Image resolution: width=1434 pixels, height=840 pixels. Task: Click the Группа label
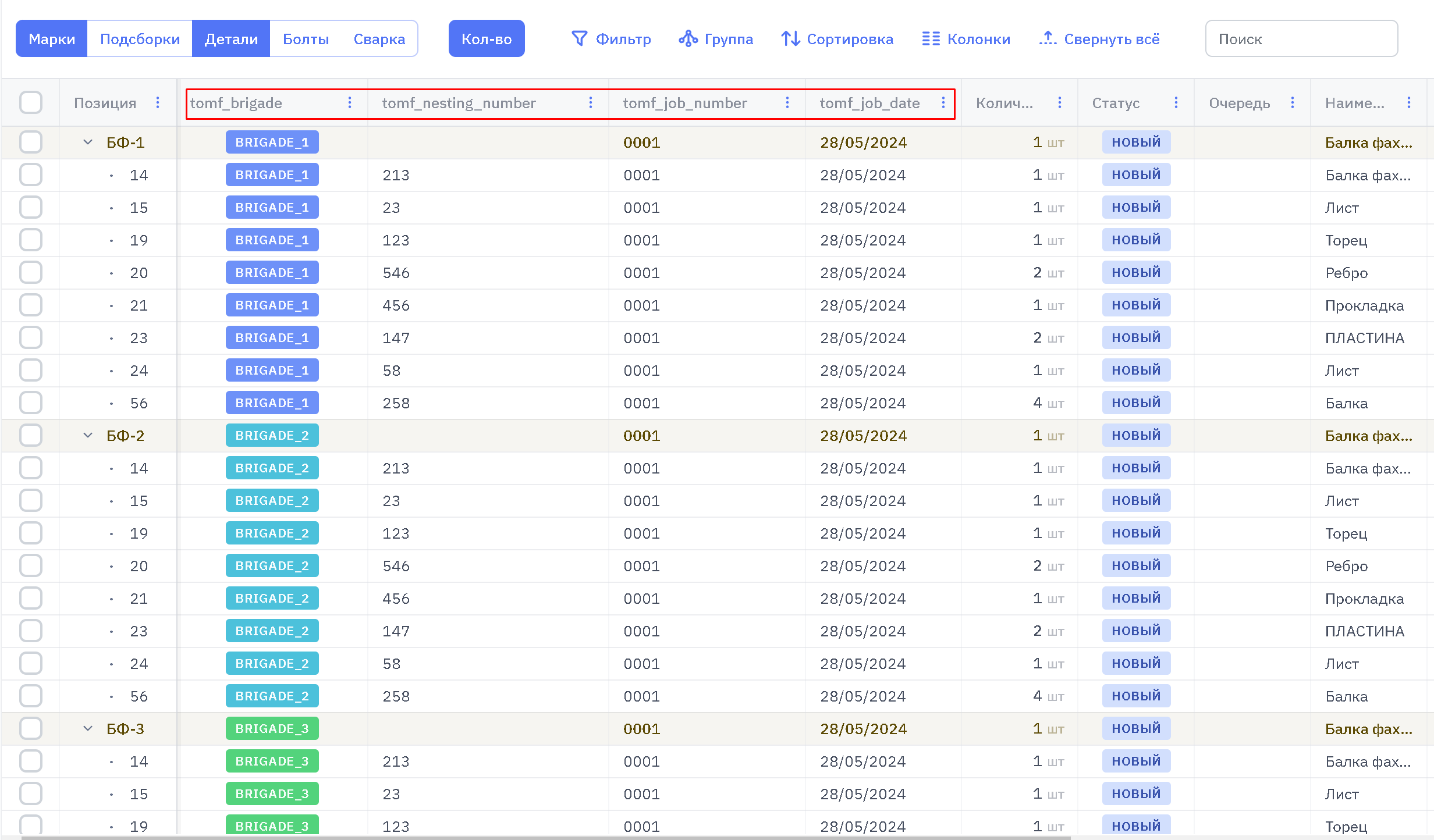click(729, 39)
